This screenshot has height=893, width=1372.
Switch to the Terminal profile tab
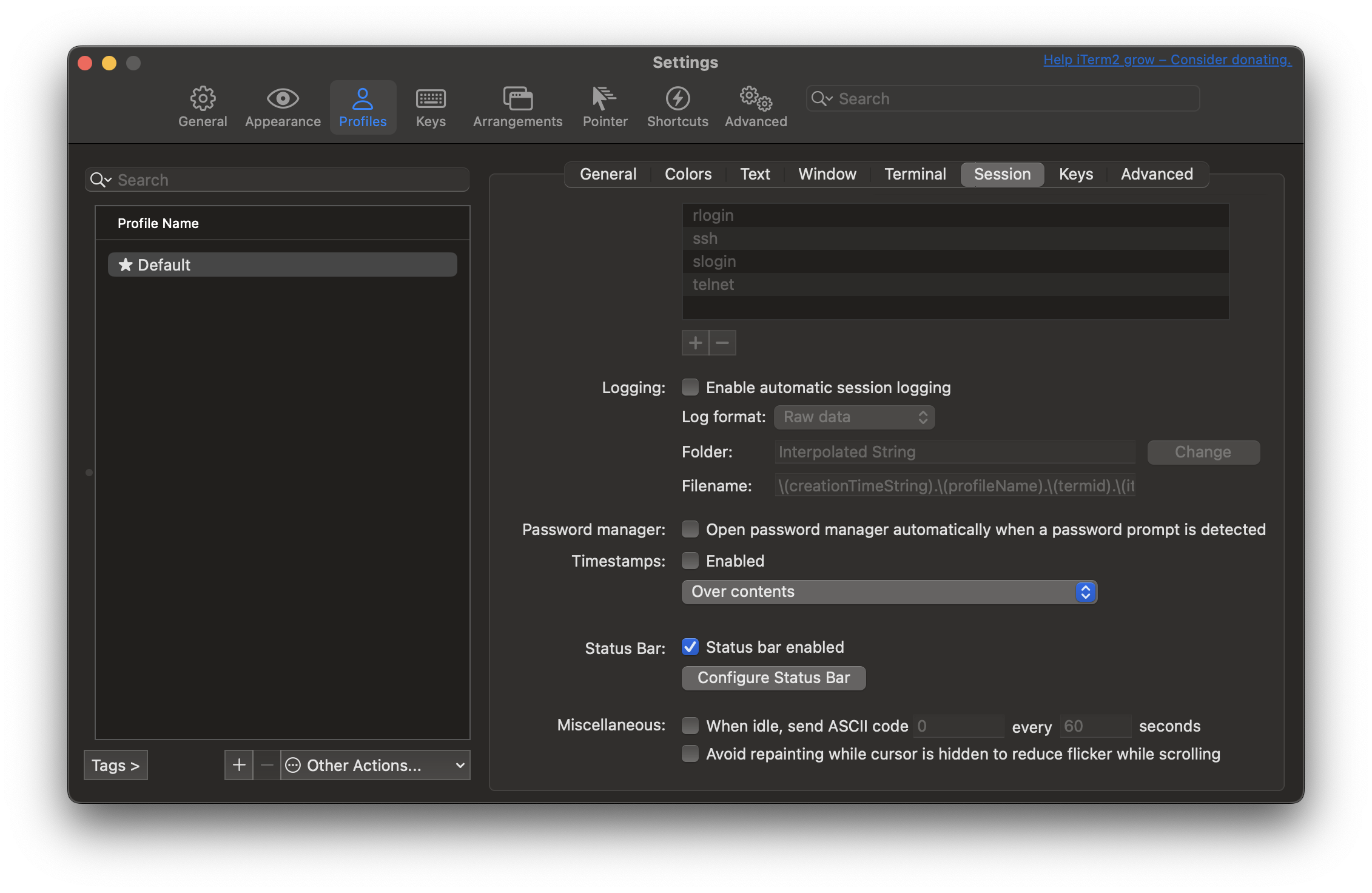click(915, 174)
